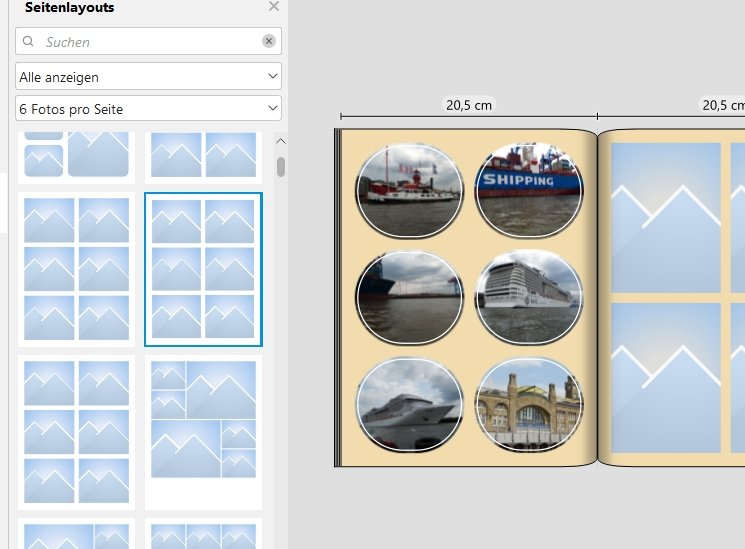The height and width of the screenshot is (549, 745).
Task: Open the 'Alle anzeigen' dropdown
Action: point(148,76)
